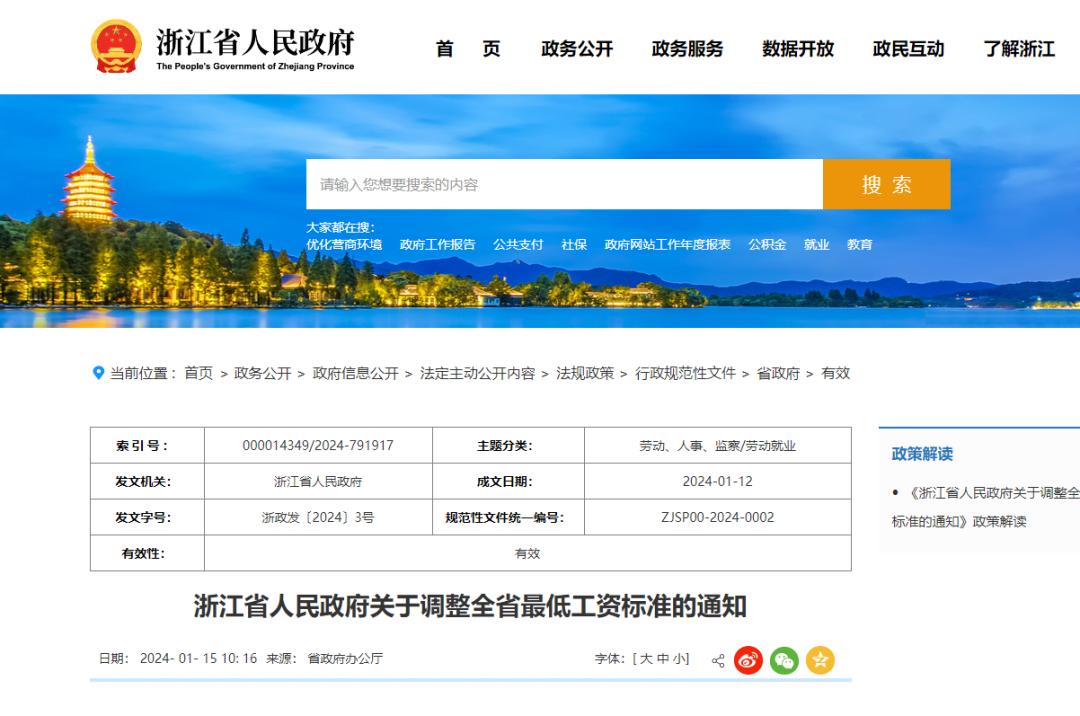
Task: Click unified number ZJSP00-2024-0002
Action: [718, 517]
